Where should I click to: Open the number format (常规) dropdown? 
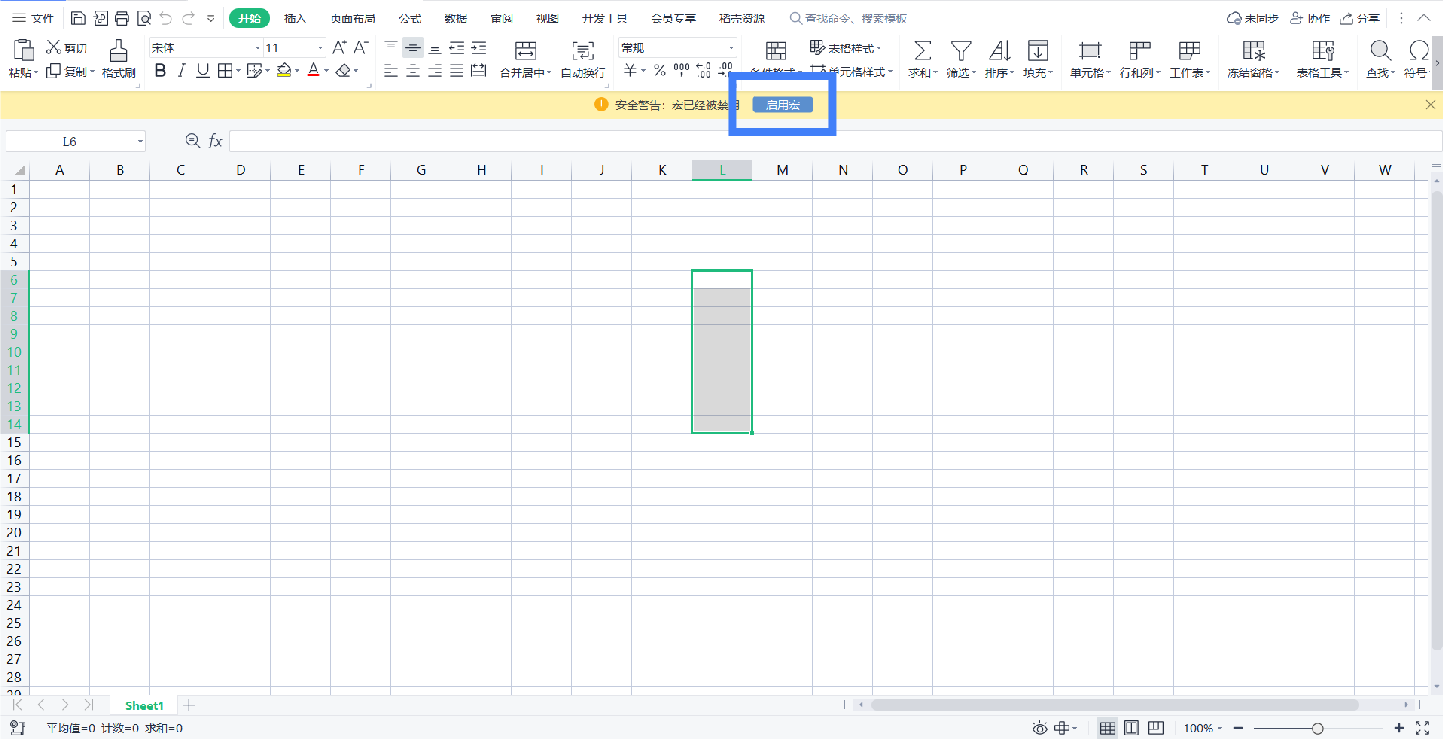point(731,48)
